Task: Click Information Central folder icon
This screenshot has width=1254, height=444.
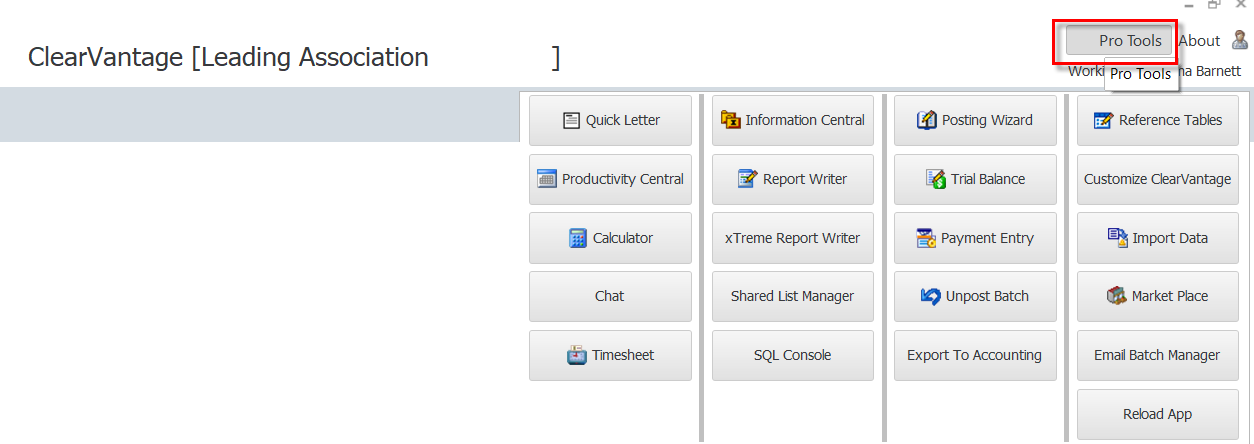Action: point(730,120)
